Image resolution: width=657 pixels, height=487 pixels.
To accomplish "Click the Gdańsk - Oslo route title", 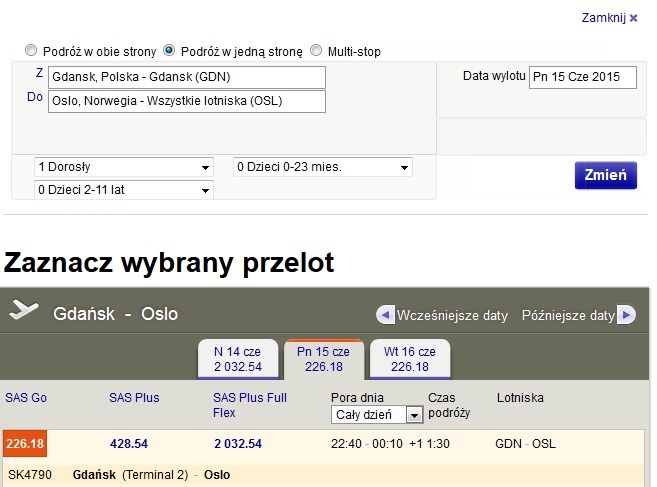I will coord(116,314).
